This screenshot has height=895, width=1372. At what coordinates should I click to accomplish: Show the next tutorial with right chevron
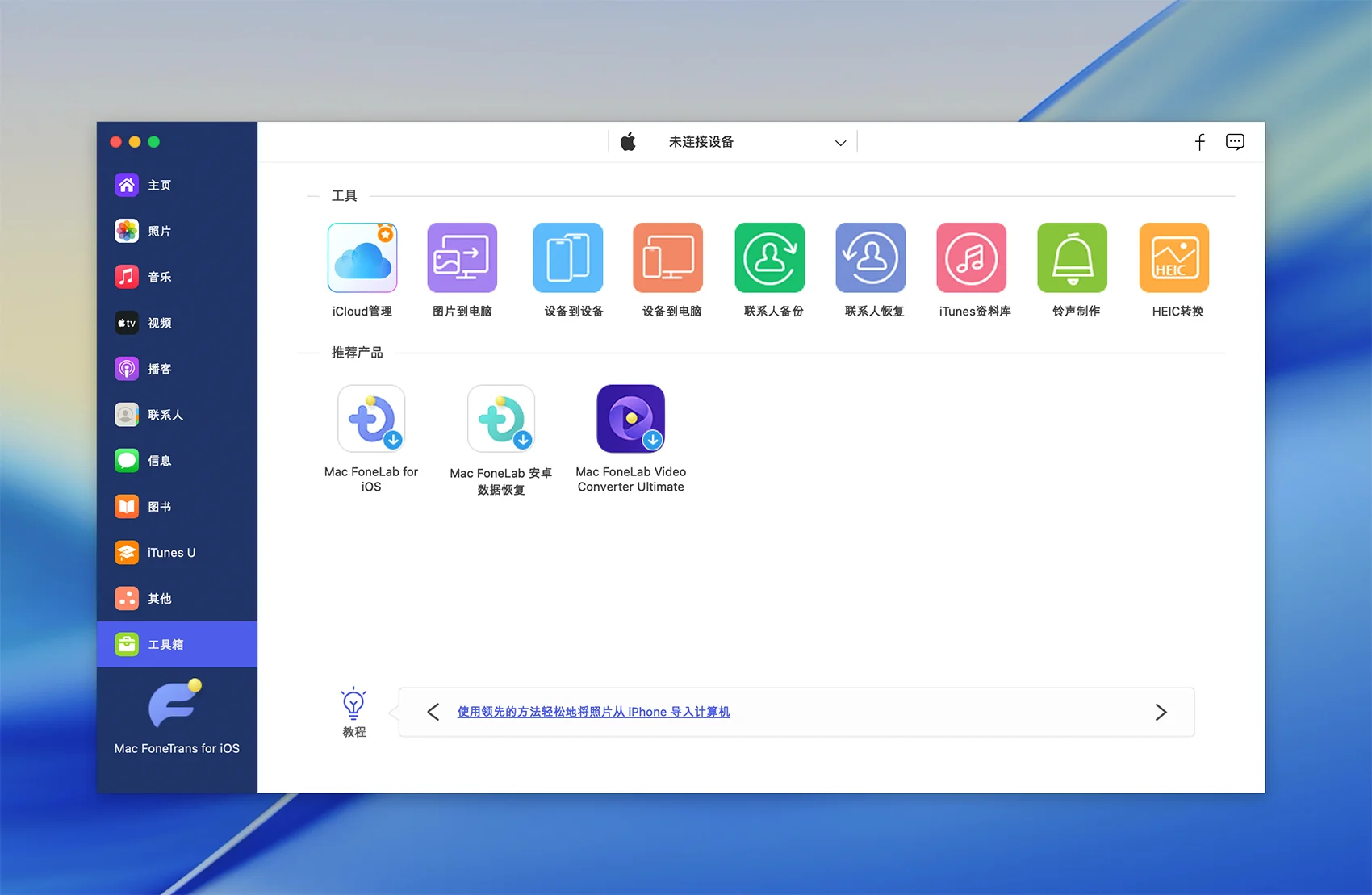click(x=1161, y=712)
